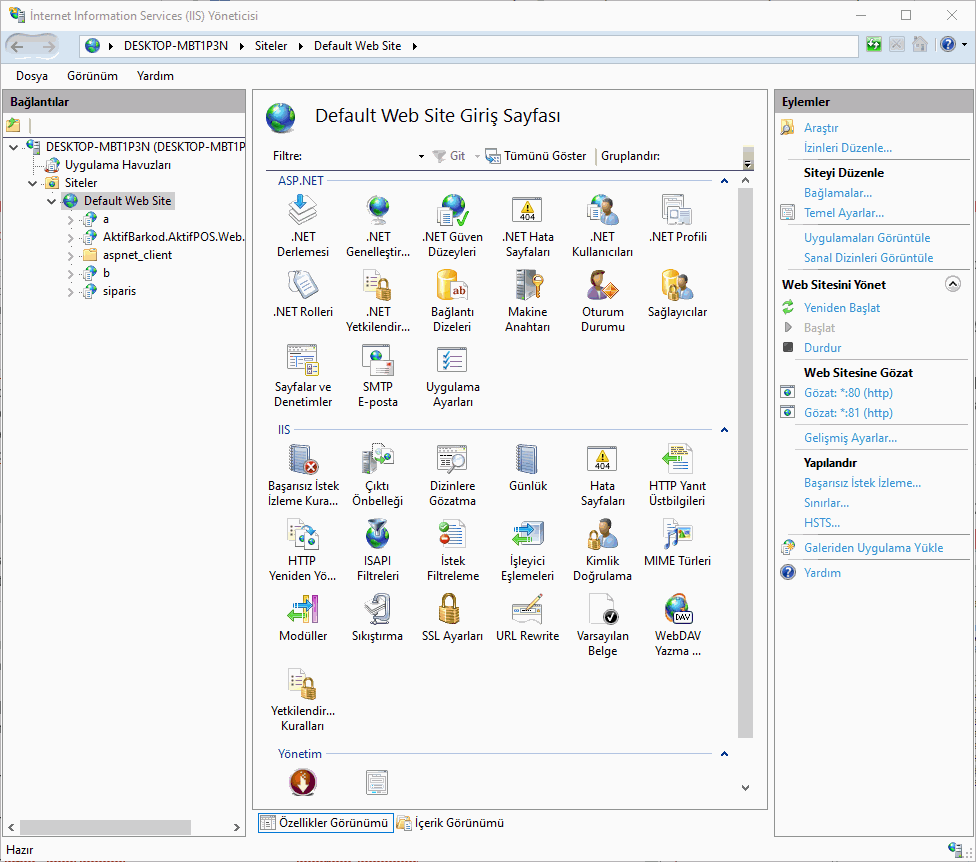Click the left panel horizontal scrollbar
Viewport: 976px width, 862px height.
(105, 827)
